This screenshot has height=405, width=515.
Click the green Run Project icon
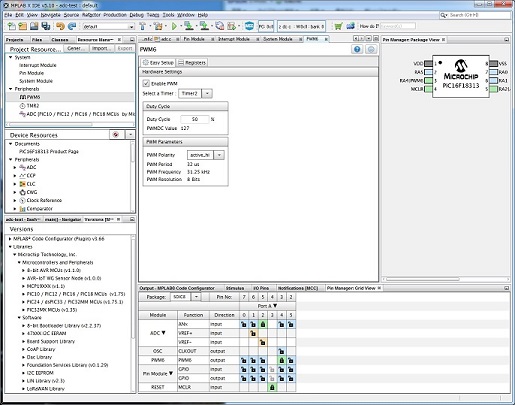174,26
